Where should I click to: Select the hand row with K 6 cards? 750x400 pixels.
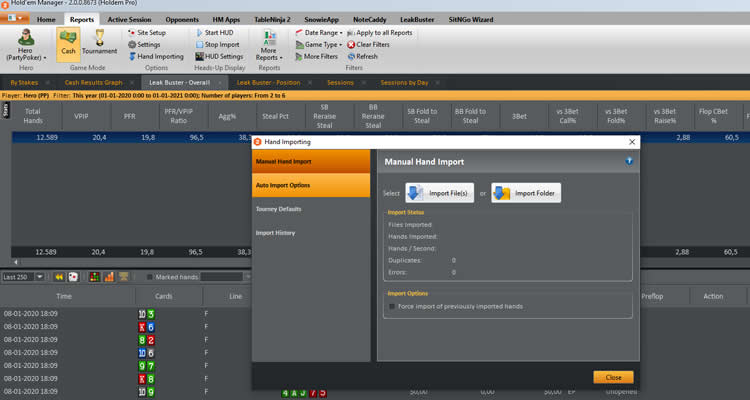point(125,327)
